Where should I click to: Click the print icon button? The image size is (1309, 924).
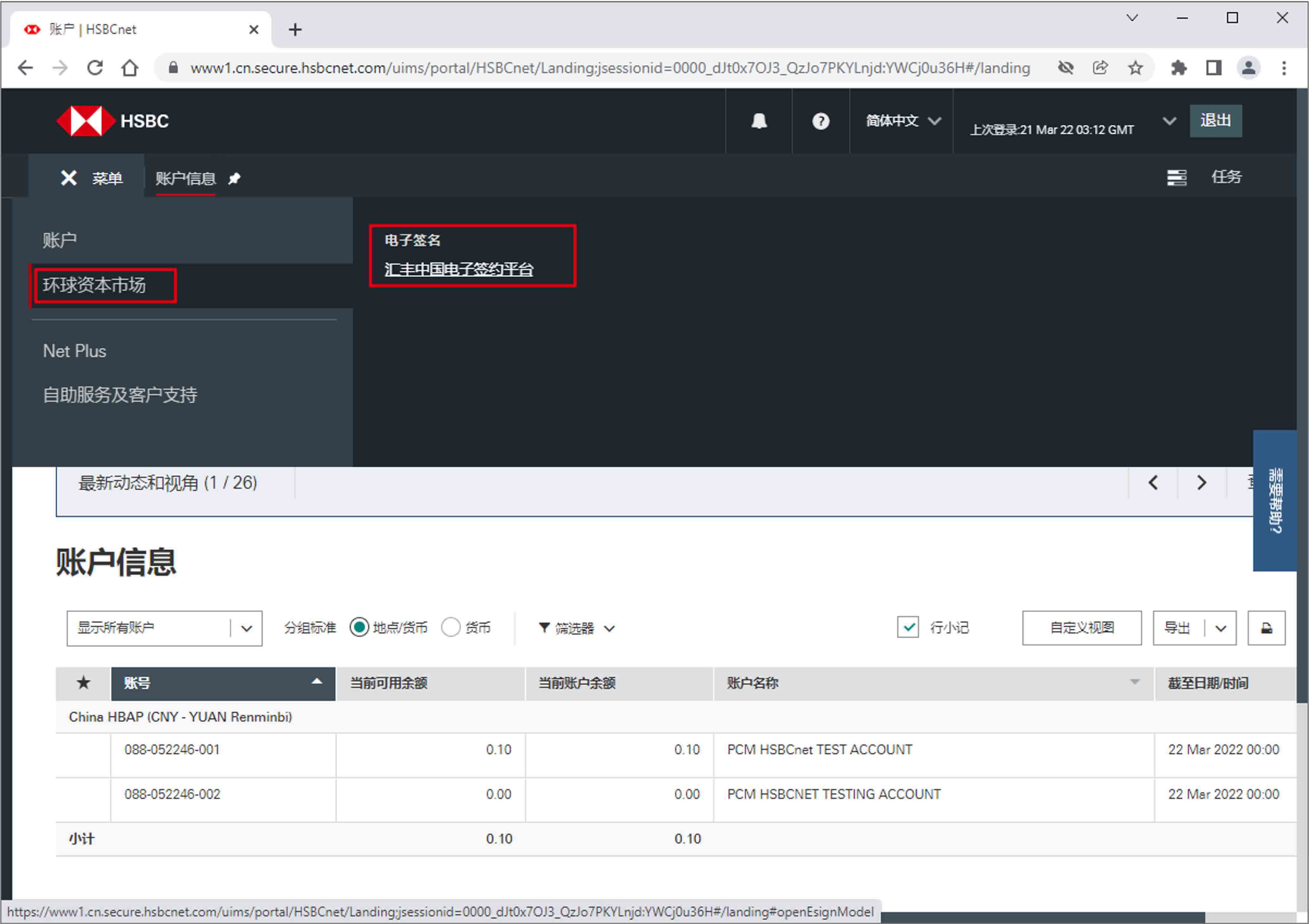pos(1266,628)
